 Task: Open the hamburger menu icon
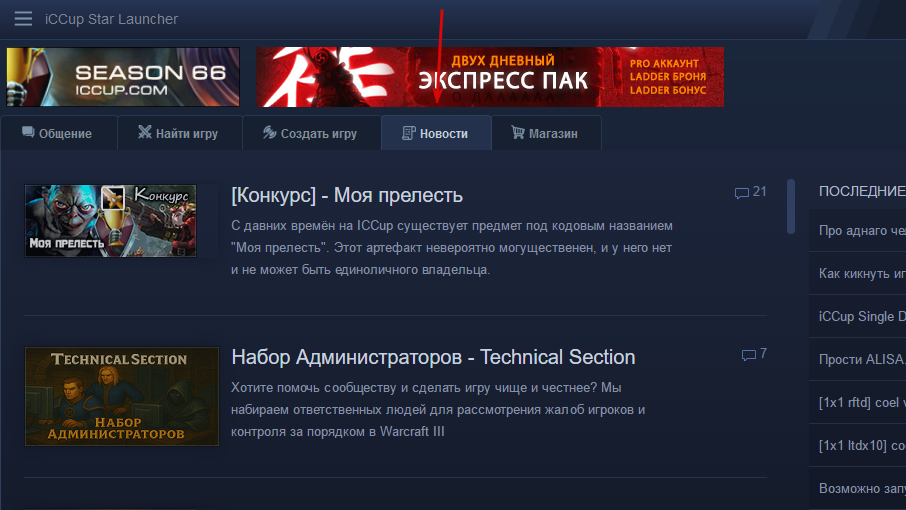[23, 19]
